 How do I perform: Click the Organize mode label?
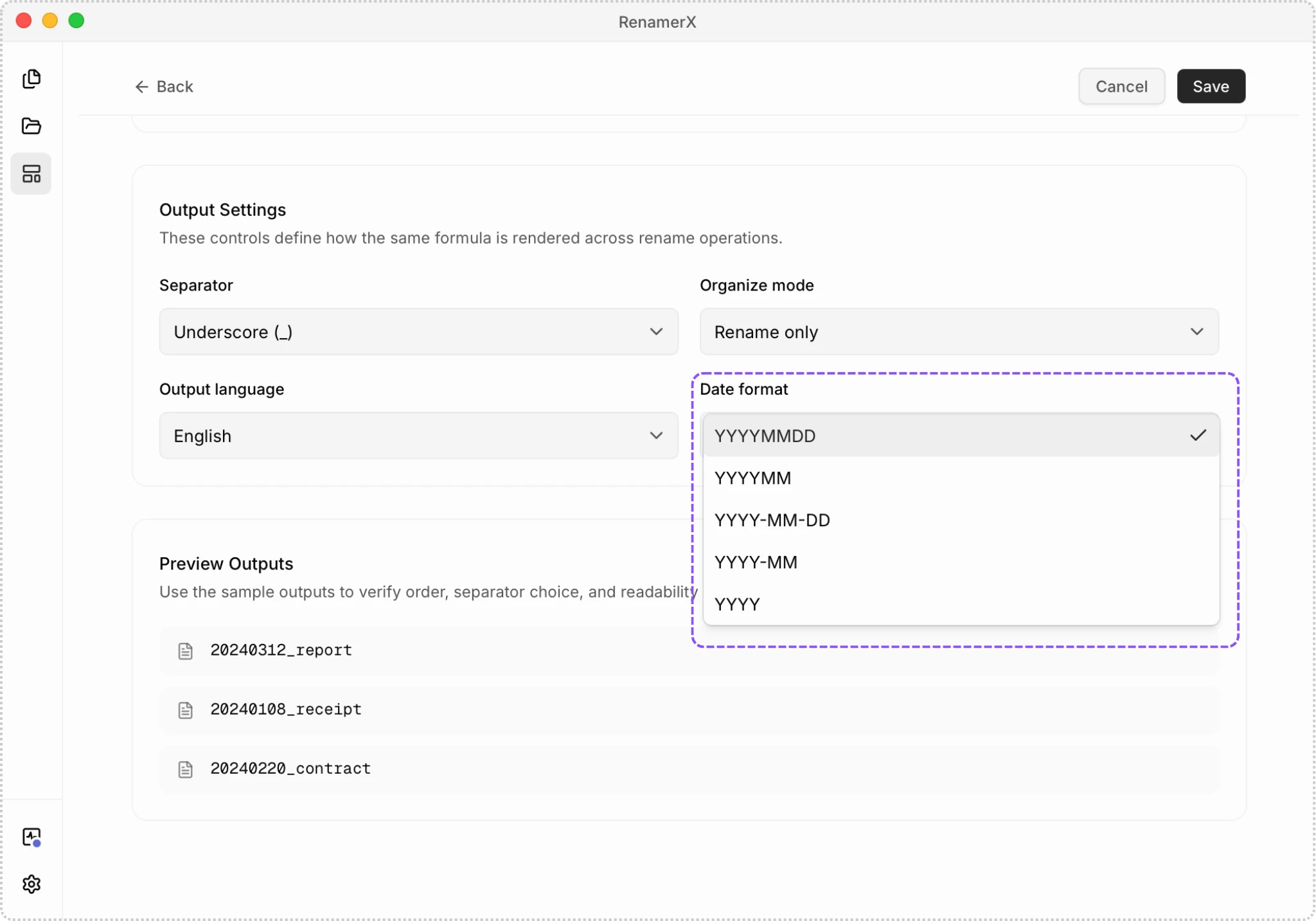[756, 285]
